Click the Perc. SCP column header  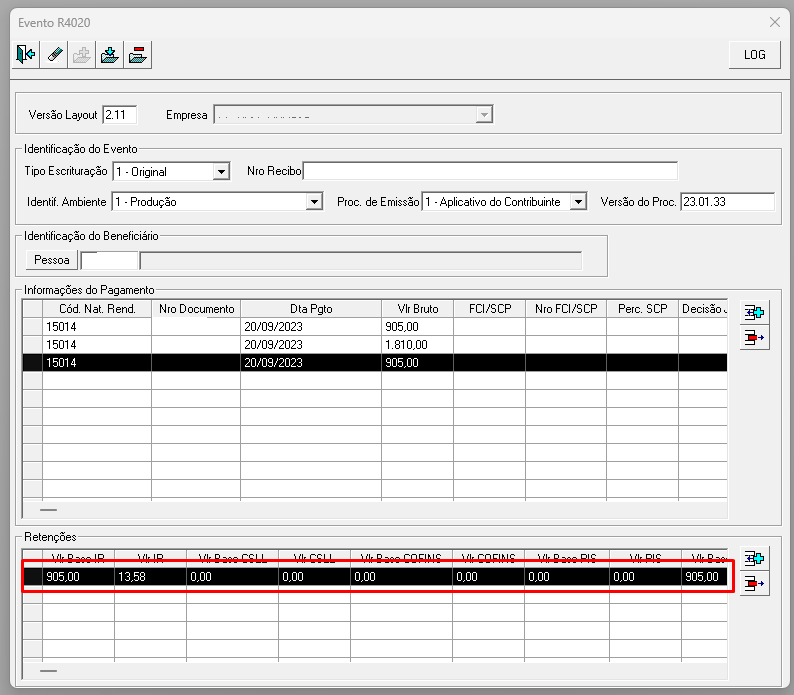(643, 308)
